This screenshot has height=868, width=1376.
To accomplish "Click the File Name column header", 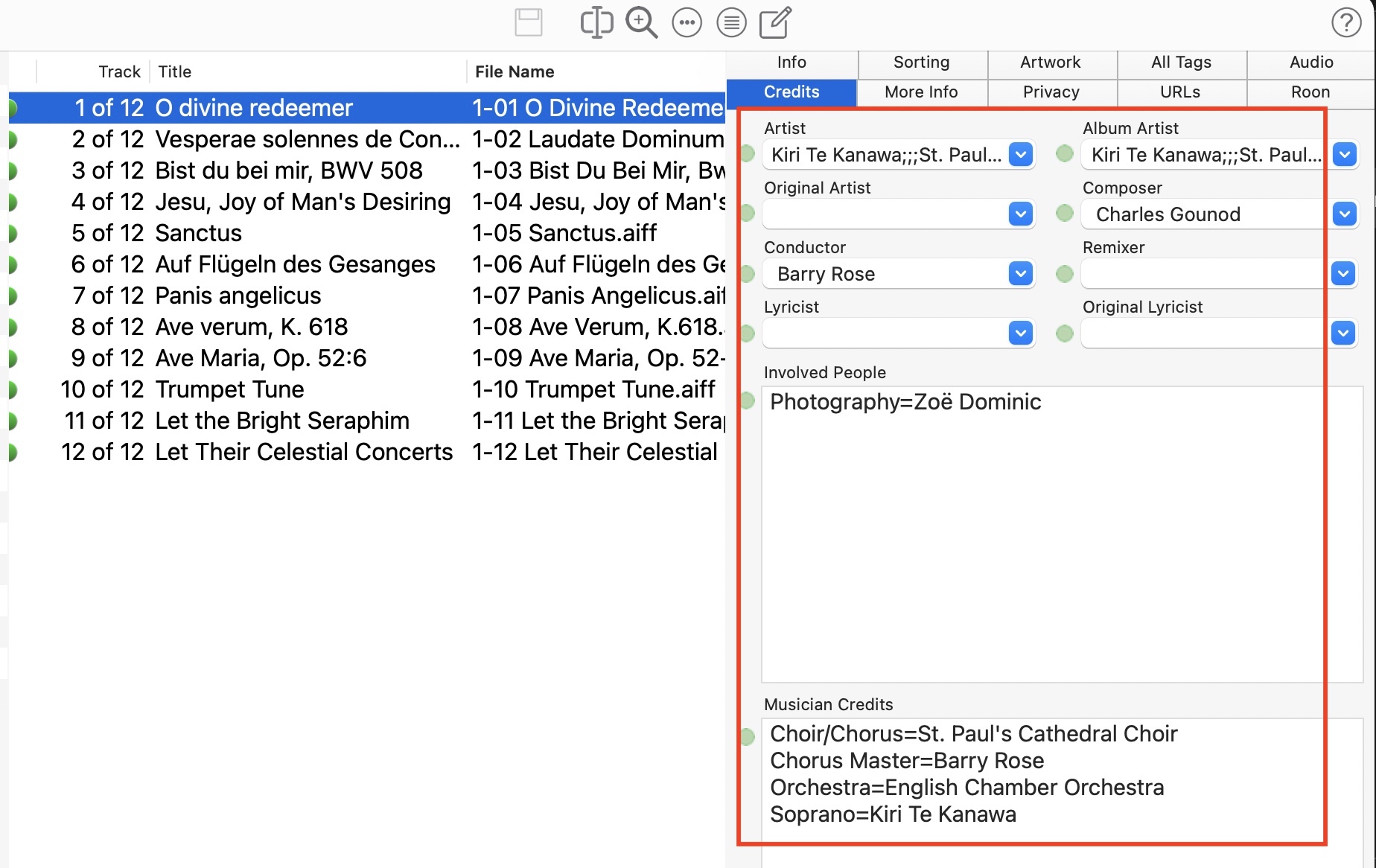I will click(515, 71).
